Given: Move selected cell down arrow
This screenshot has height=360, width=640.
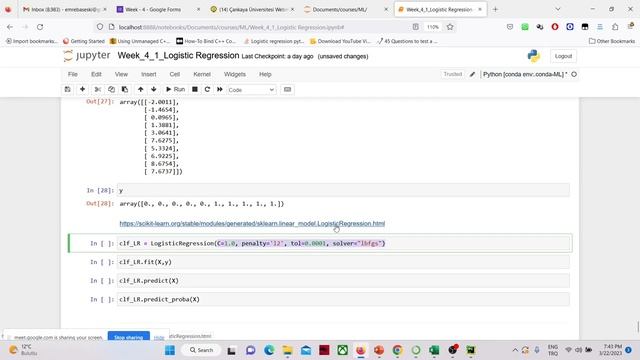Looking at the screenshot, I should click(153, 89).
